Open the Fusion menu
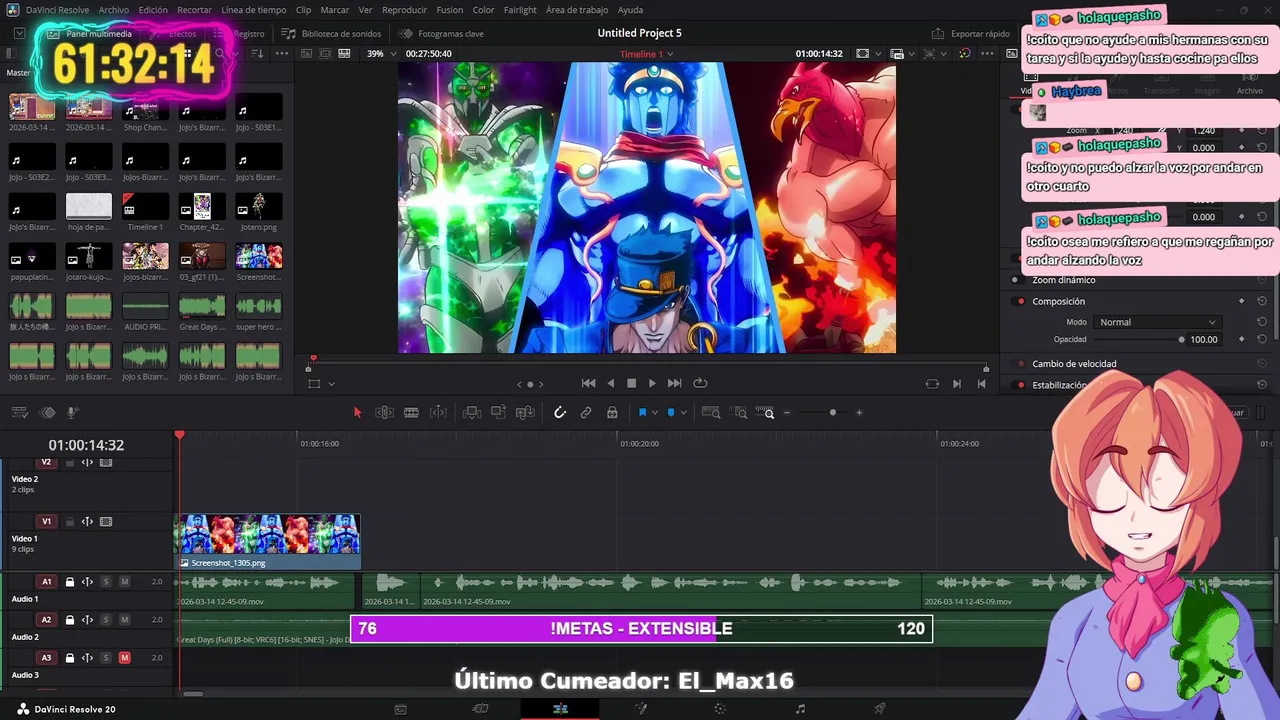 click(x=449, y=10)
